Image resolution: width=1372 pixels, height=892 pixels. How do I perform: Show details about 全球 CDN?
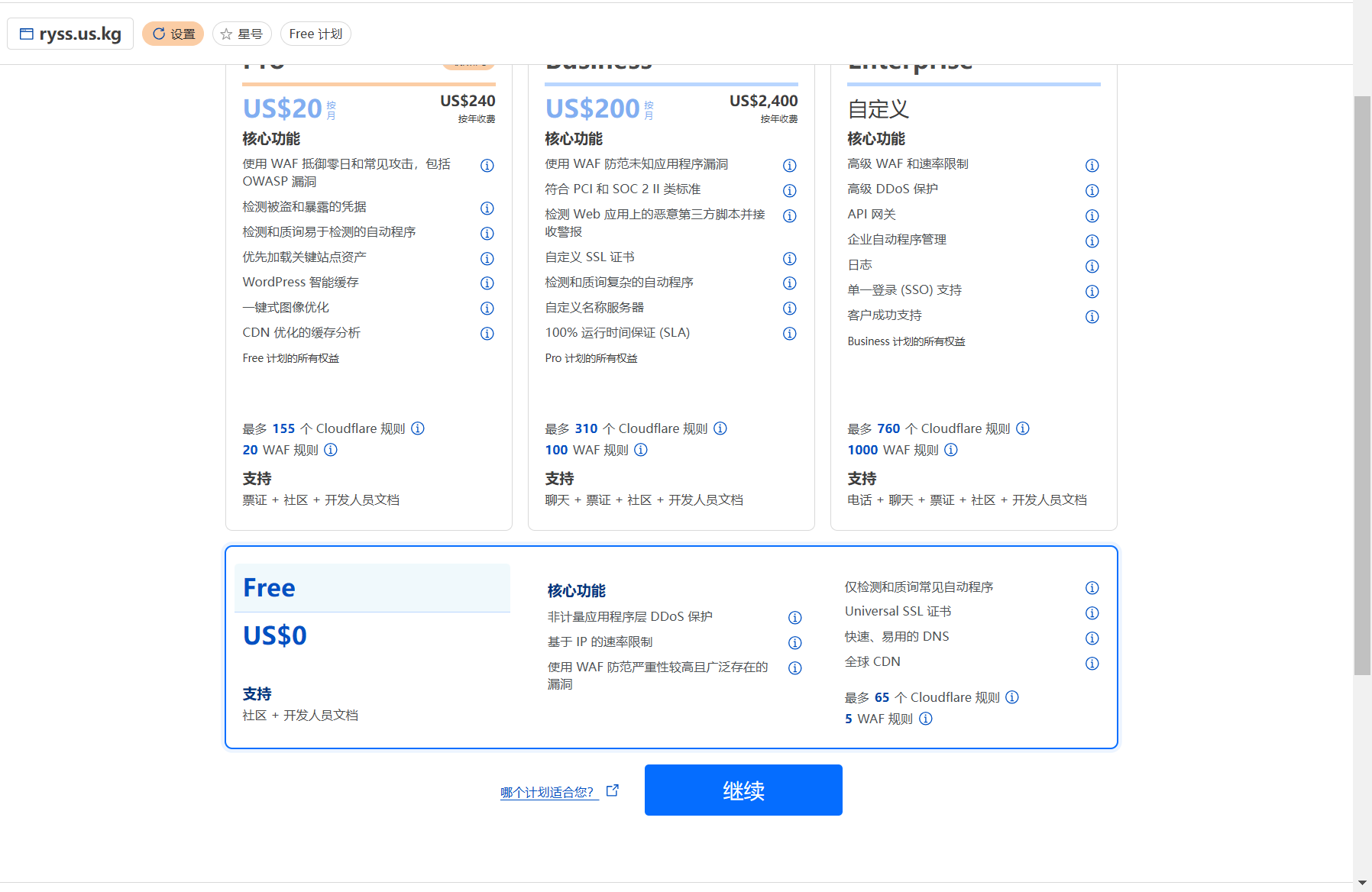(x=1092, y=664)
